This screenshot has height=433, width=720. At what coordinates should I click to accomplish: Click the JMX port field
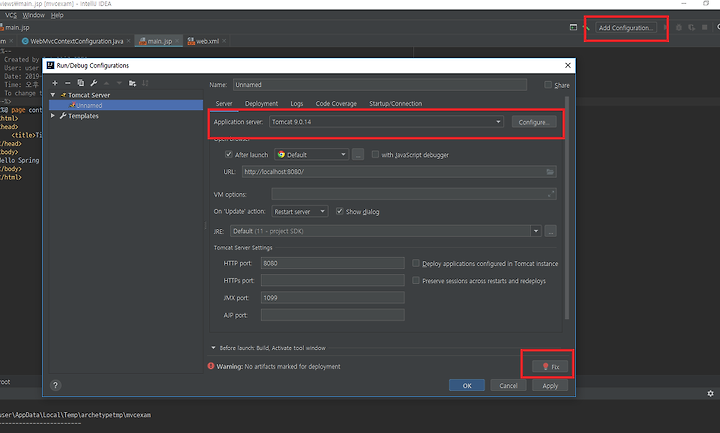click(x=332, y=298)
